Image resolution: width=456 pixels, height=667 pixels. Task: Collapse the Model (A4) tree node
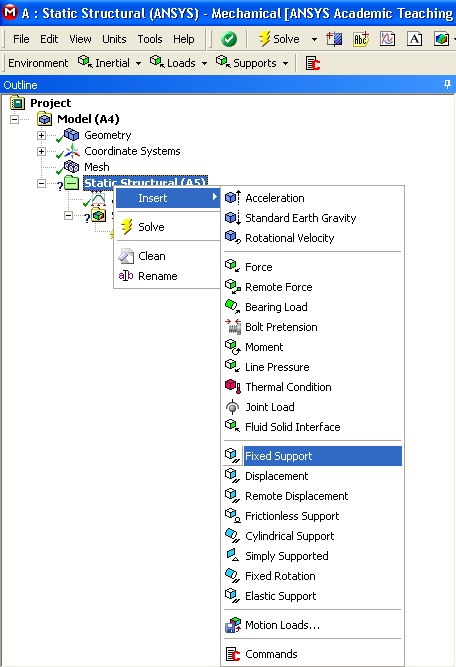click(14, 119)
